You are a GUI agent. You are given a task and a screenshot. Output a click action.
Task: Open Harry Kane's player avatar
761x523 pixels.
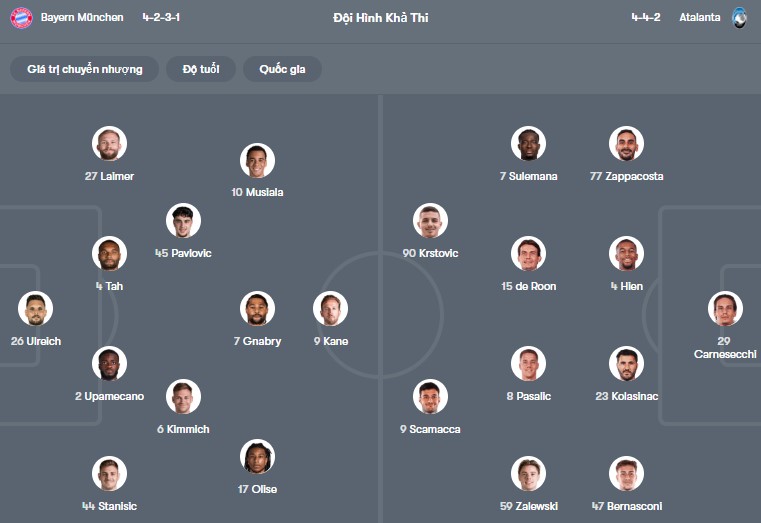(330, 309)
